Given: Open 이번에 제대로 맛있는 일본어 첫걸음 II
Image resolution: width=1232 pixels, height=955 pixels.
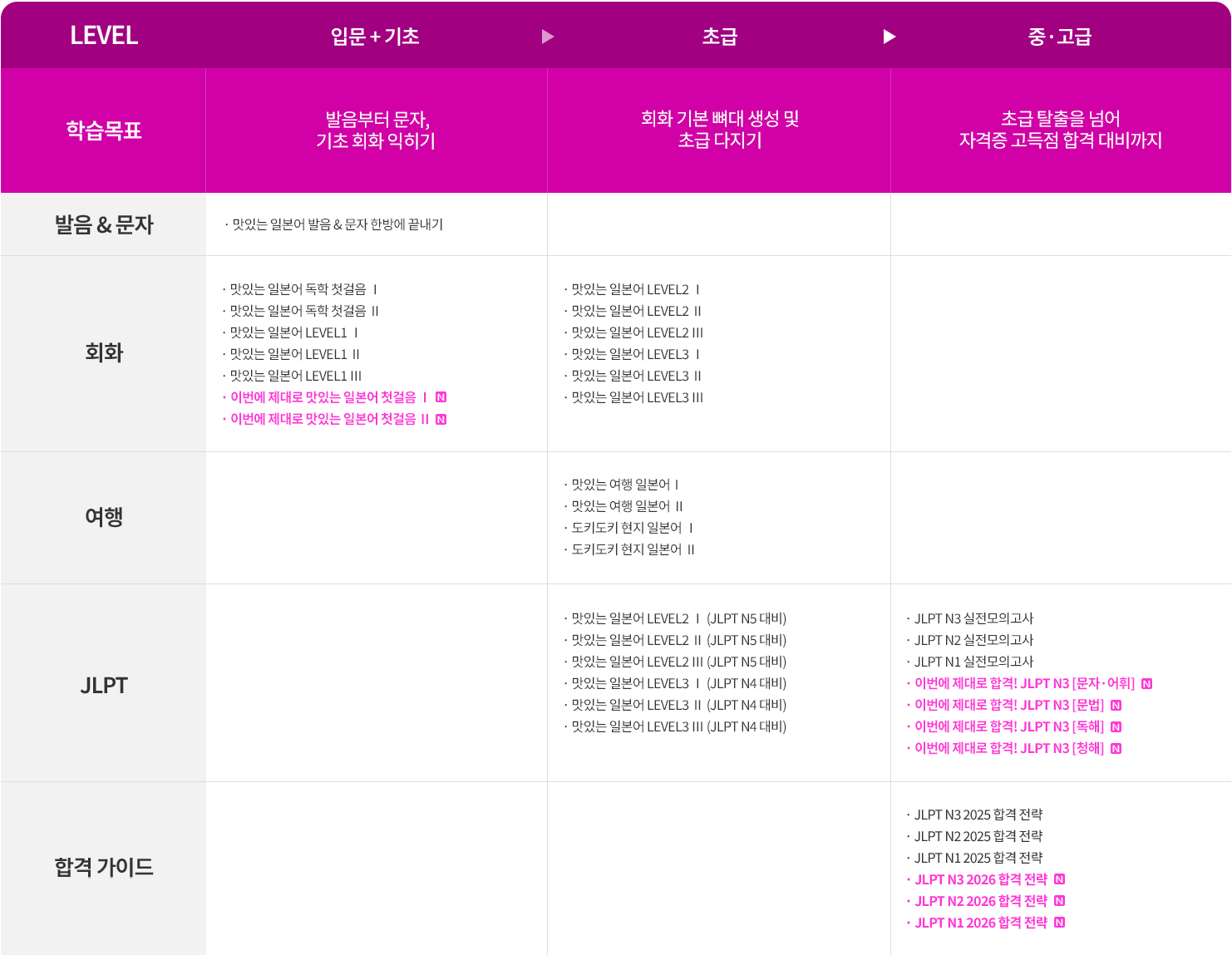Looking at the screenshot, I should (326, 419).
